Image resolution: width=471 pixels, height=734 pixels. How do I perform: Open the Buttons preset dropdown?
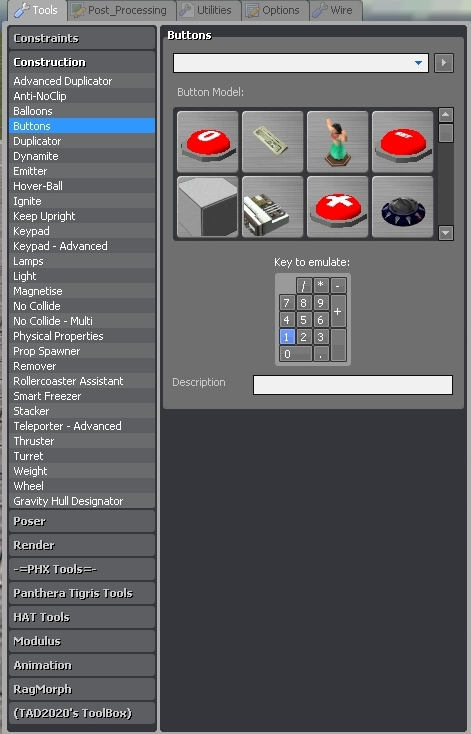point(301,63)
